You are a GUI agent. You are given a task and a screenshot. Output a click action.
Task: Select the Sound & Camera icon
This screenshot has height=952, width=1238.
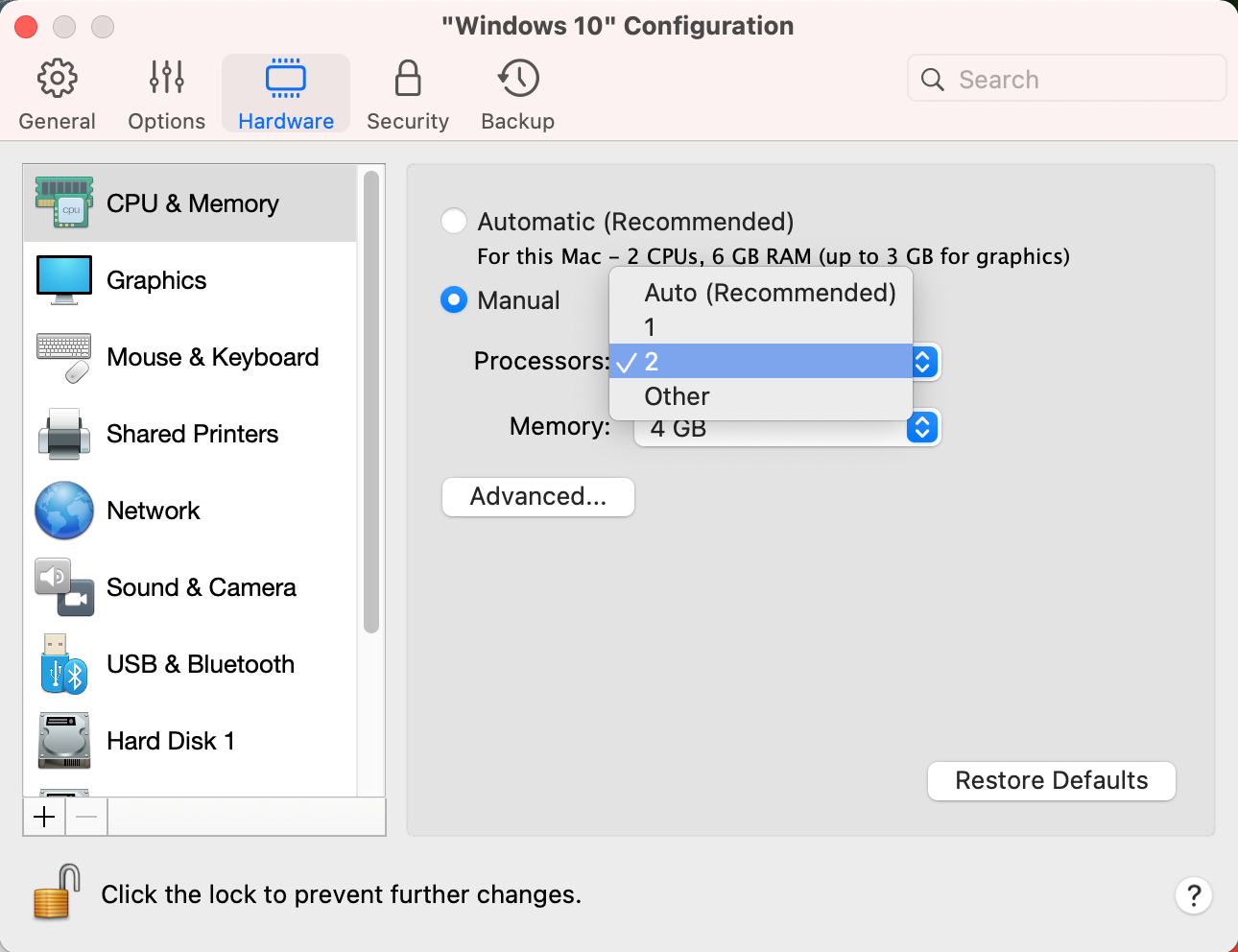tap(63, 587)
